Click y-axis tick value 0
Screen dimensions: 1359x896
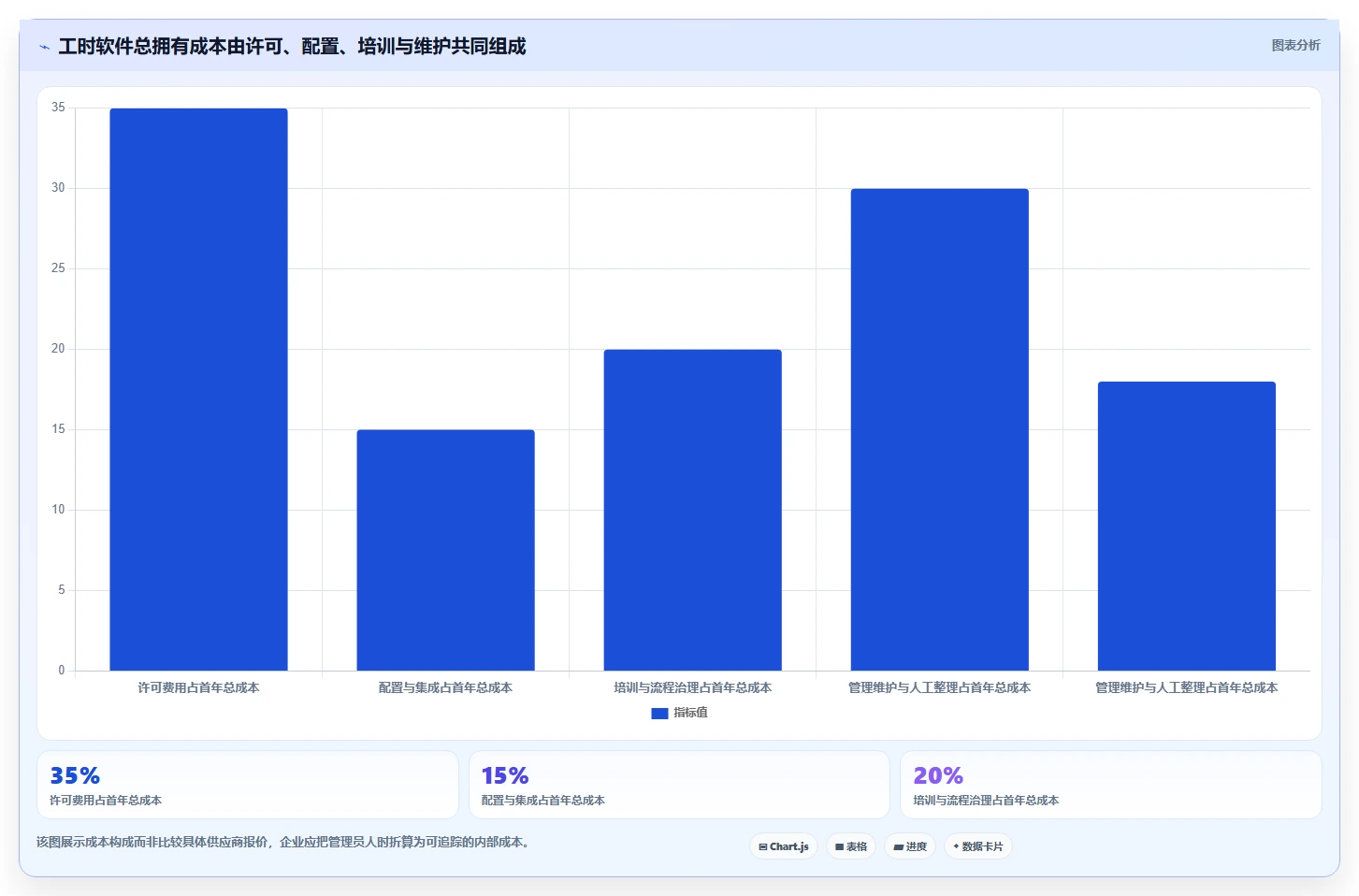62,671
